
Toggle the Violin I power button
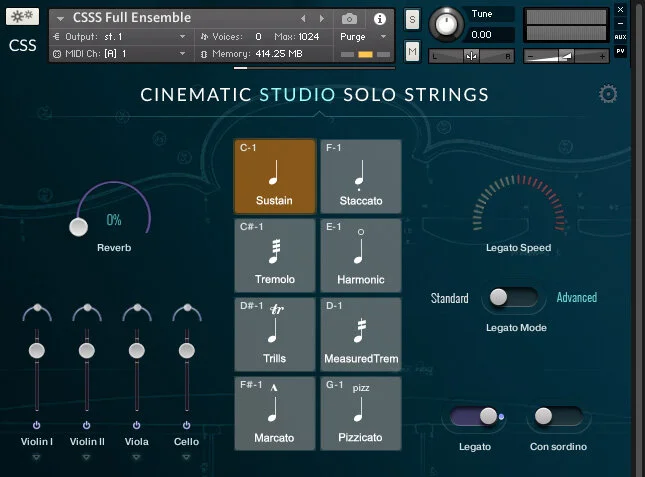[x=37, y=425]
